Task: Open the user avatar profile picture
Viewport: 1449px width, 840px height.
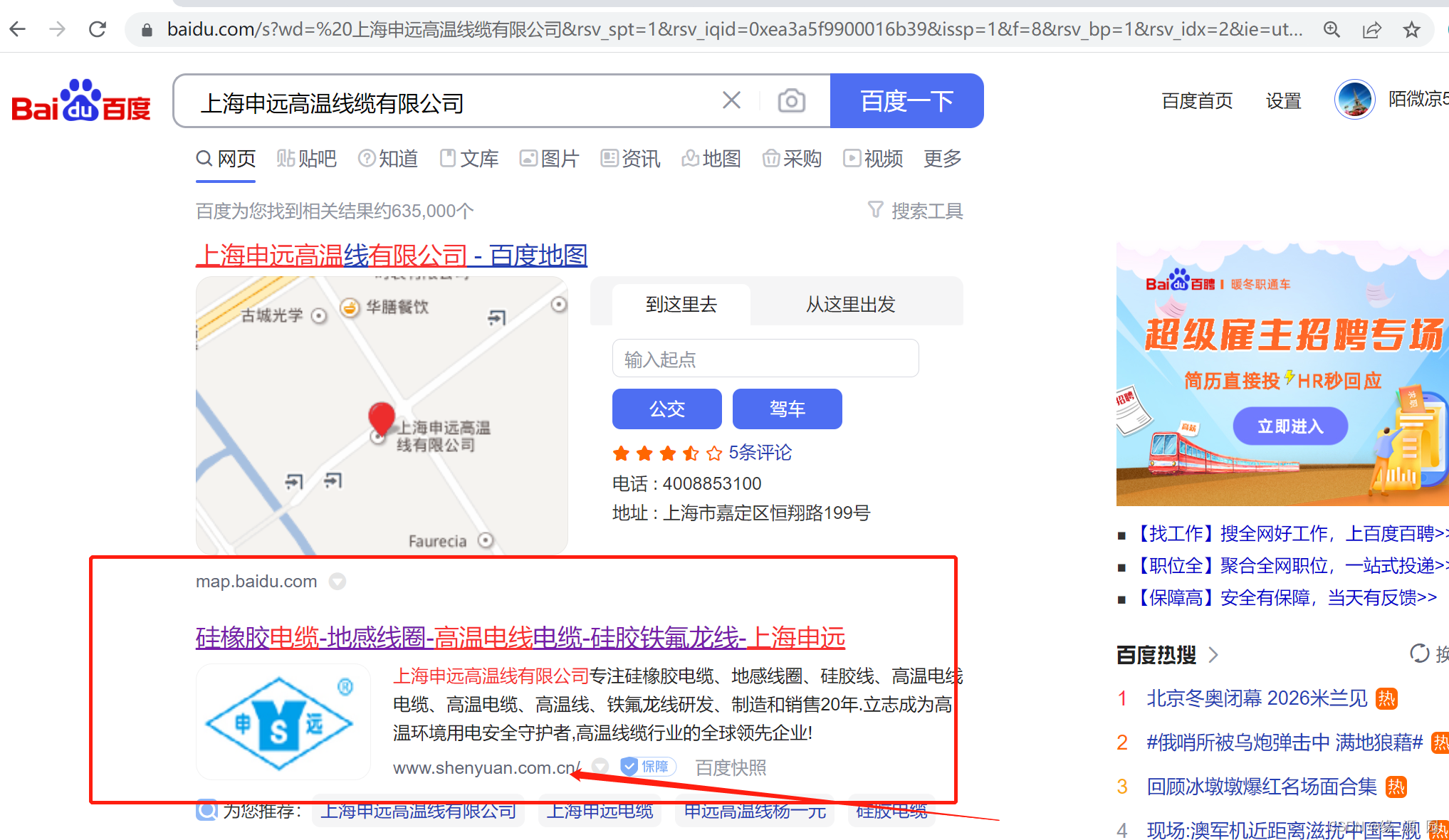Action: 1354,100
